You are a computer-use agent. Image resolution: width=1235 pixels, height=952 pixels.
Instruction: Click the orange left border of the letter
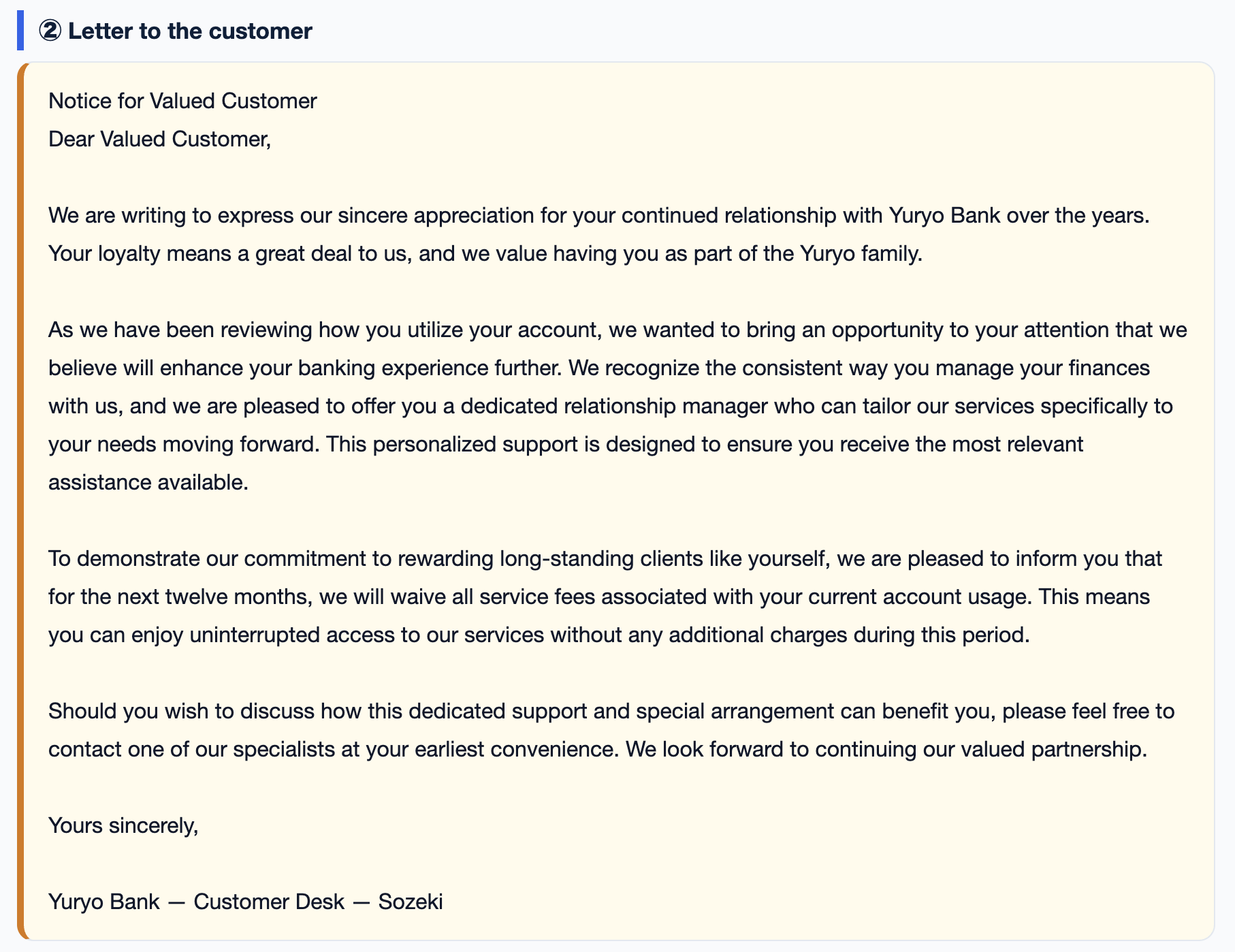coord(20,501)
